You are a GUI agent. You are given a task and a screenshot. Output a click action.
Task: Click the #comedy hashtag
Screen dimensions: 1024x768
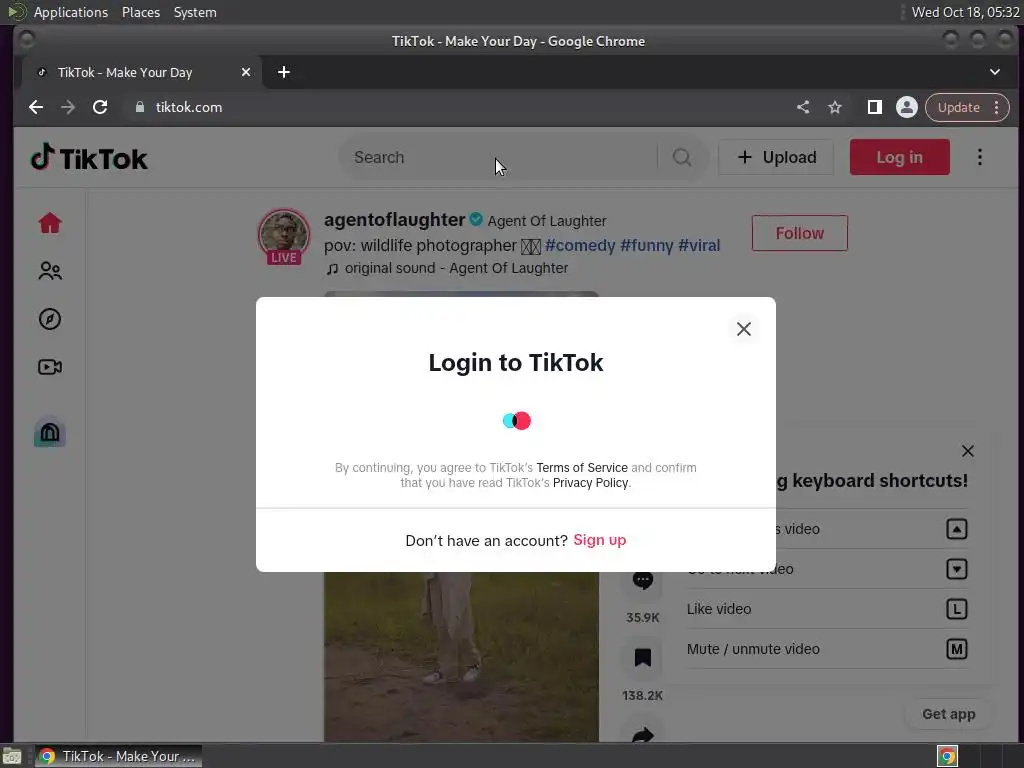pyautogui.click(x=580, y=246)
